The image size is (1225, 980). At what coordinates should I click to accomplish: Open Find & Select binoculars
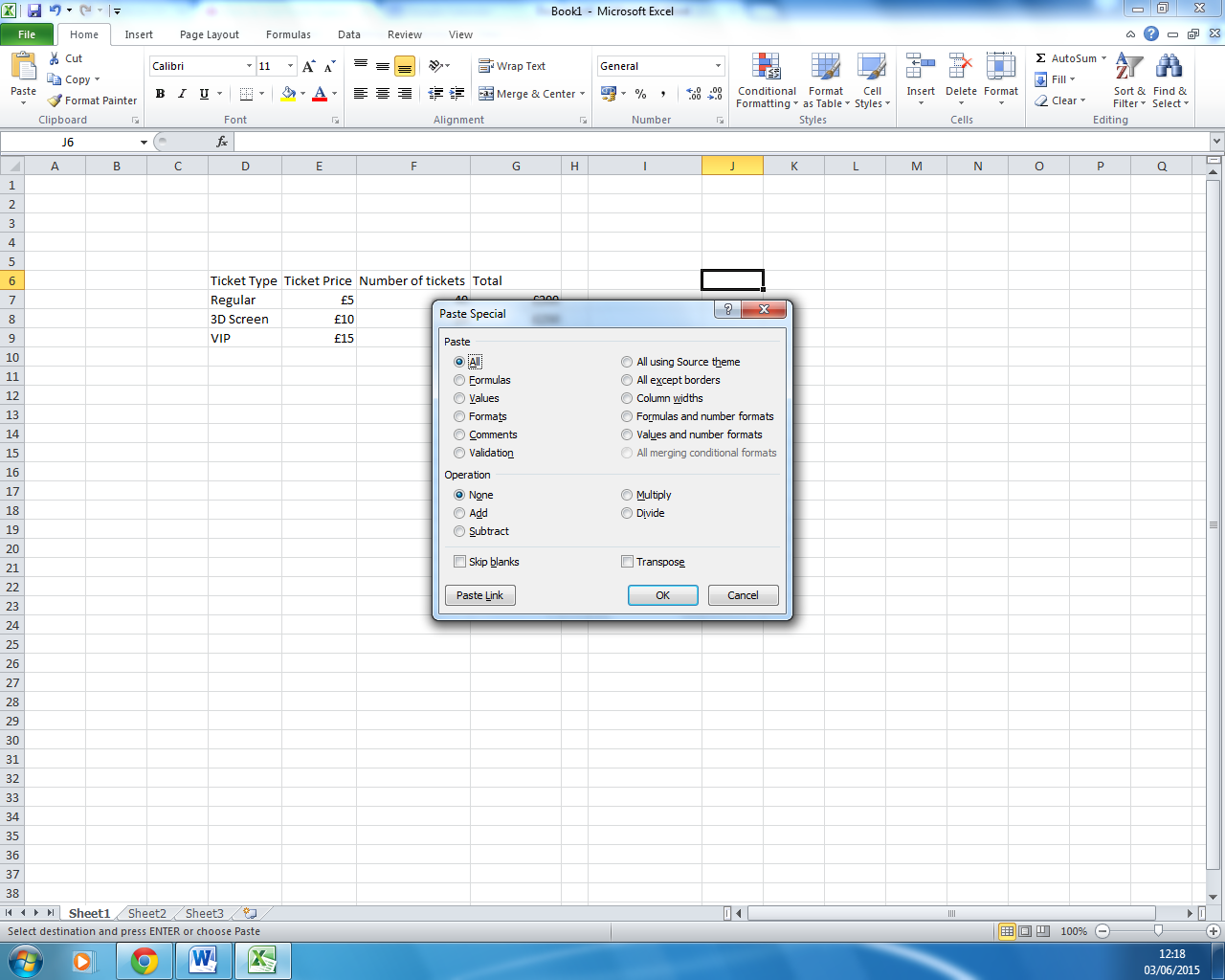click(1169, 81)
